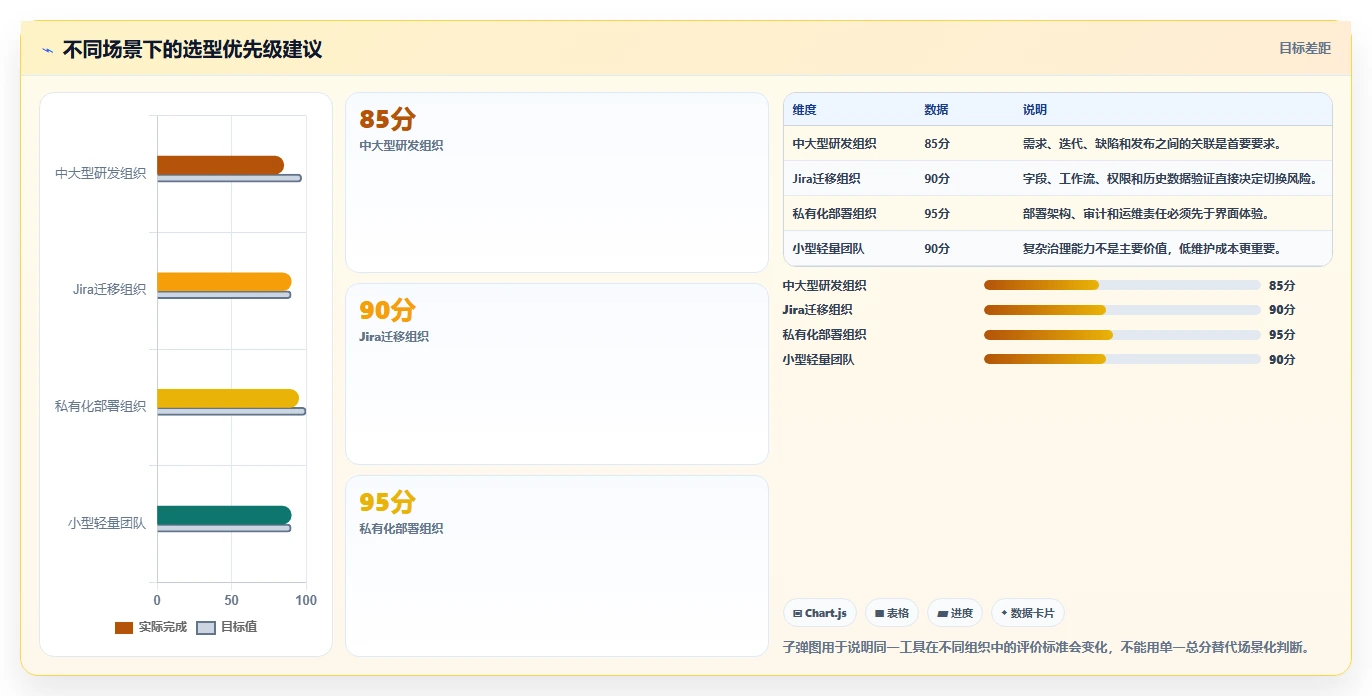The image size is (1372, 696).
Task: Click the 小型轻量团队 chart axis label
Action: [x=107, y=523]
